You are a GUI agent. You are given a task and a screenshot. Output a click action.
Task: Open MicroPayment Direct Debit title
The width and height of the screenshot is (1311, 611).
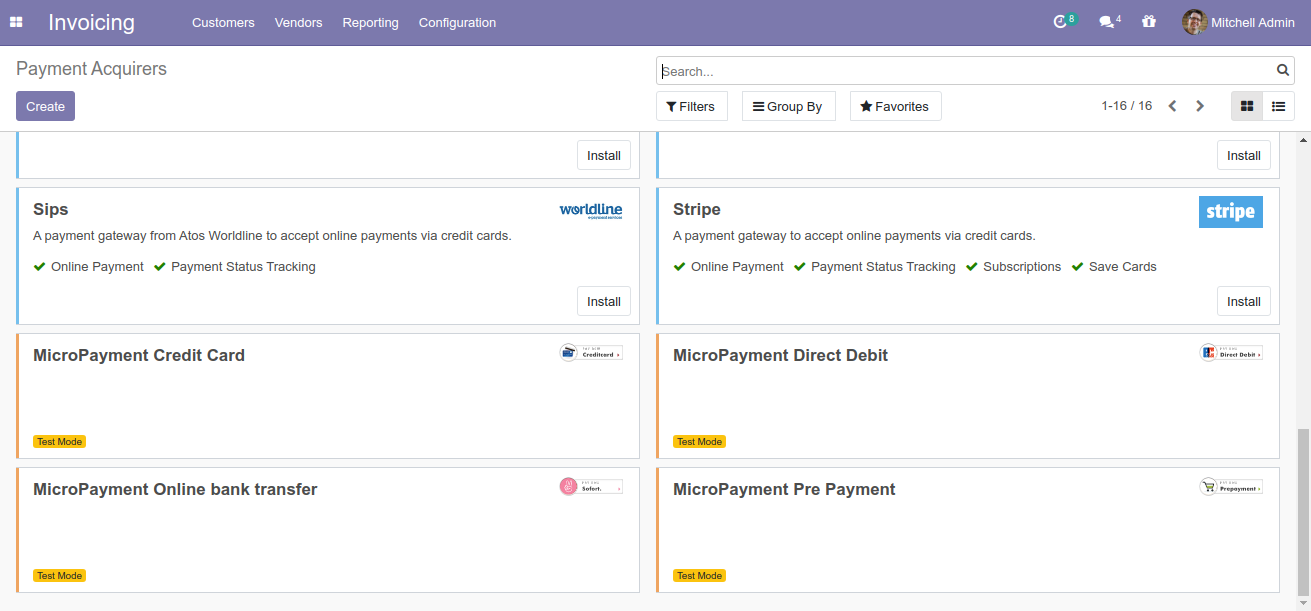coord(780,355)
